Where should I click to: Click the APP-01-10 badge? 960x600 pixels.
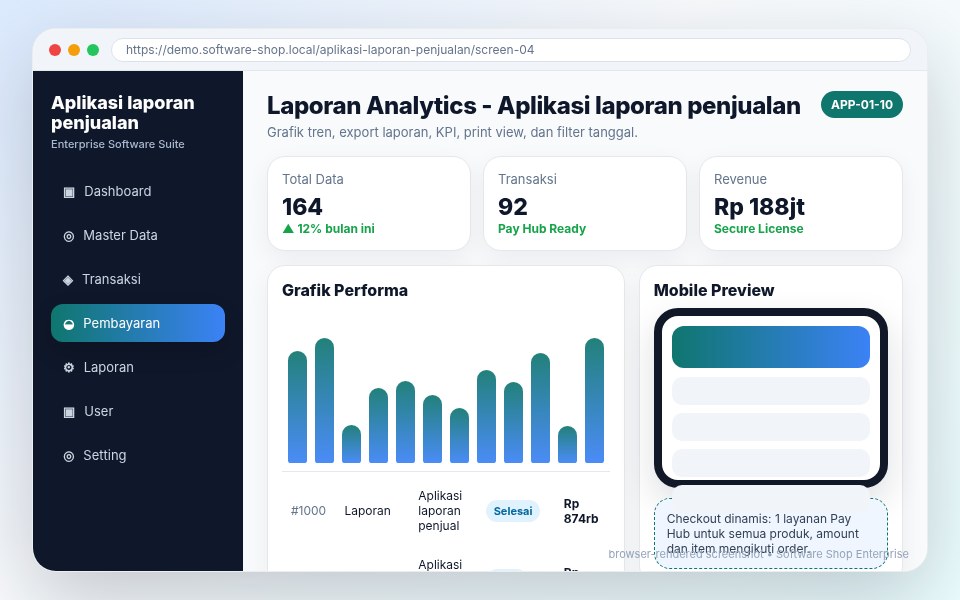[861, 105]
